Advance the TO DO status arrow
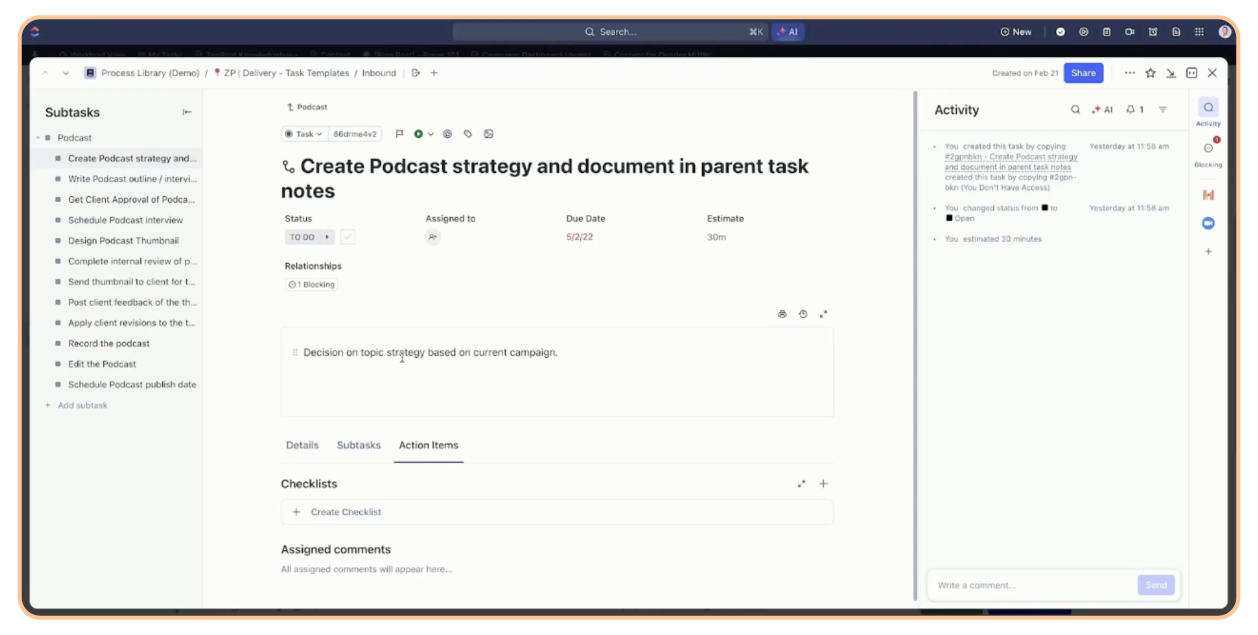This screenshot has height=635, width=1258. (x=327, y=238)
